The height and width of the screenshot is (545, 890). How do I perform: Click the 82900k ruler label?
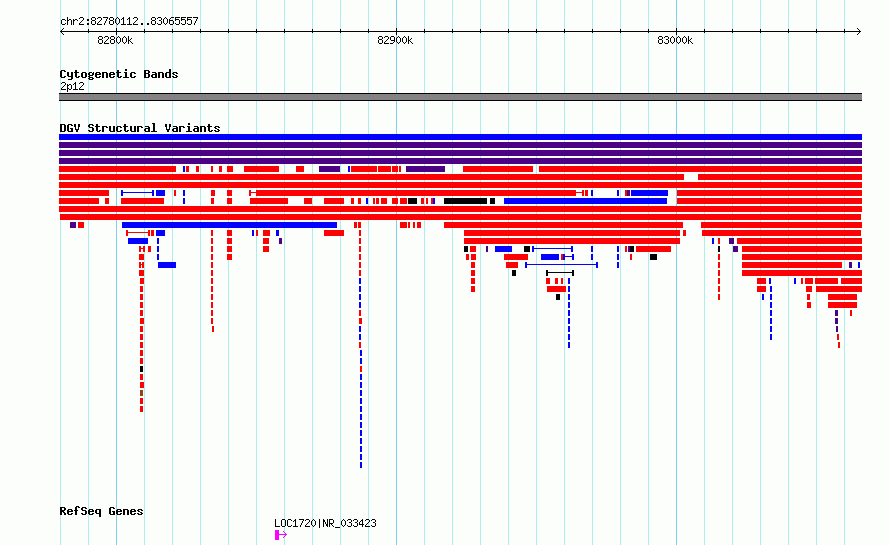coord(395,40)
